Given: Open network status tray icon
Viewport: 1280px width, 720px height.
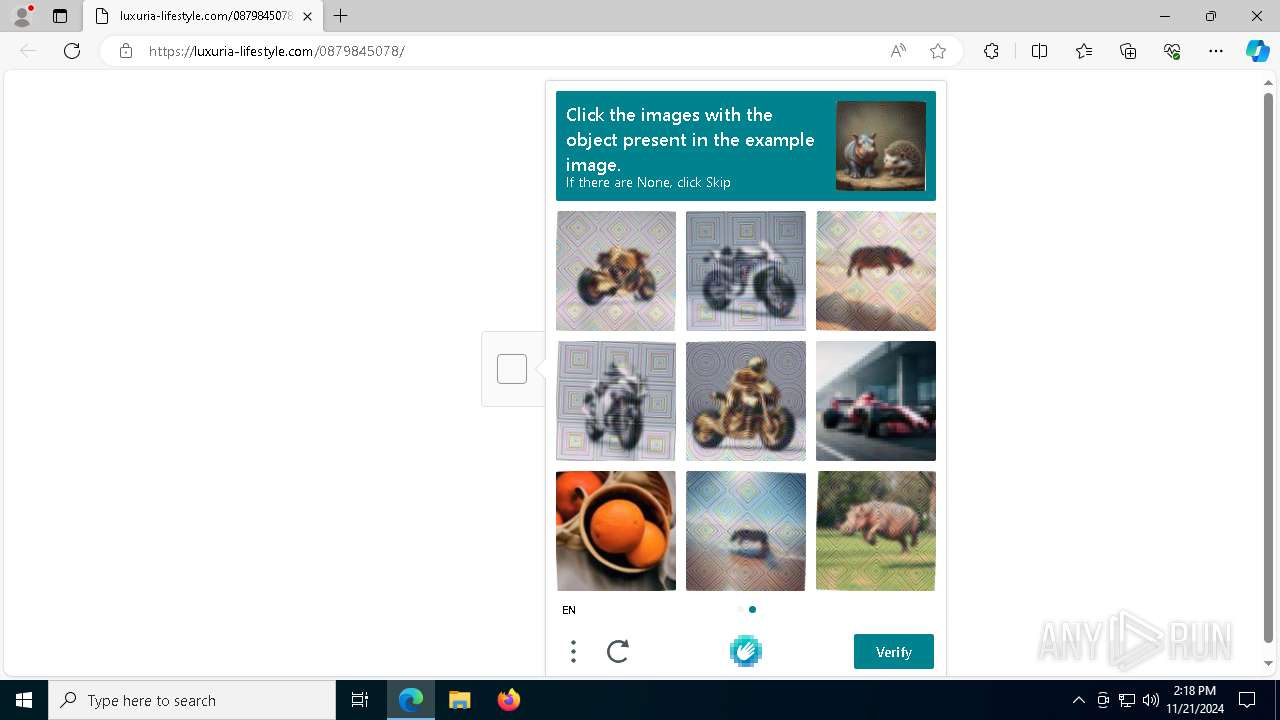Looking at the screenshot, I should [1127, 700].
